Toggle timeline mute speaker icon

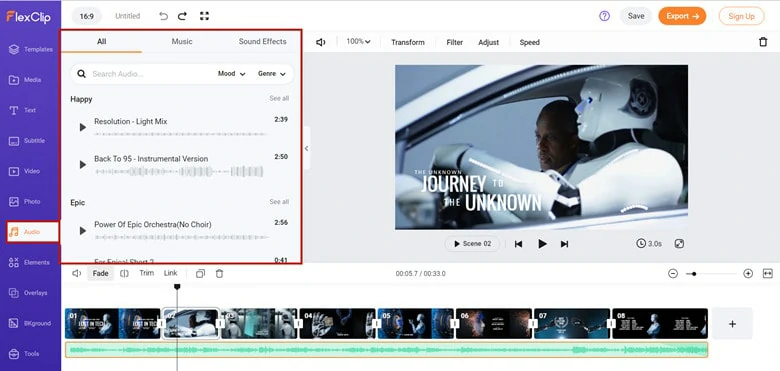76,274
